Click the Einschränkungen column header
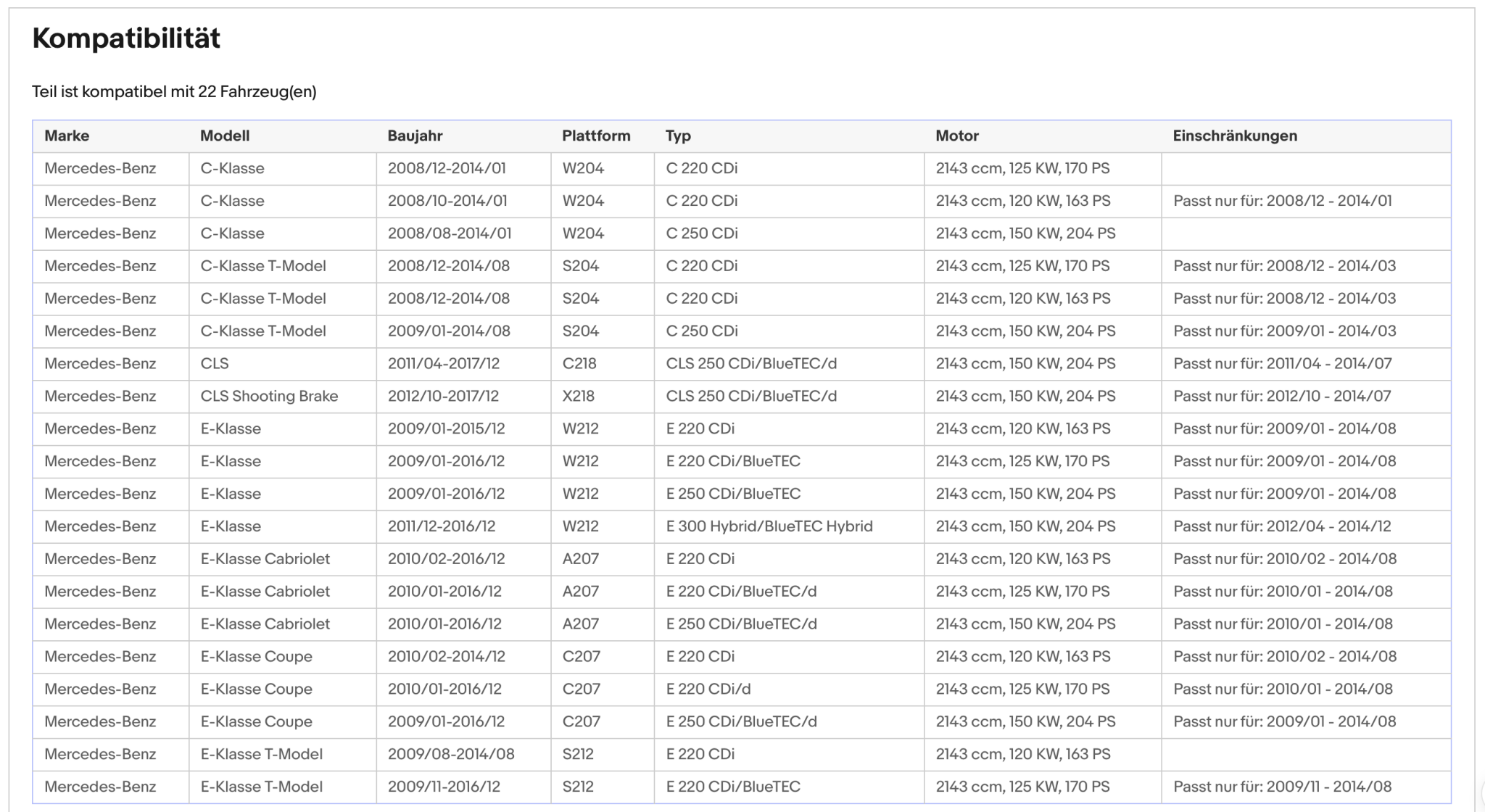The width and height of the screenshot is (1485, 812). (x=1235, y=136)
